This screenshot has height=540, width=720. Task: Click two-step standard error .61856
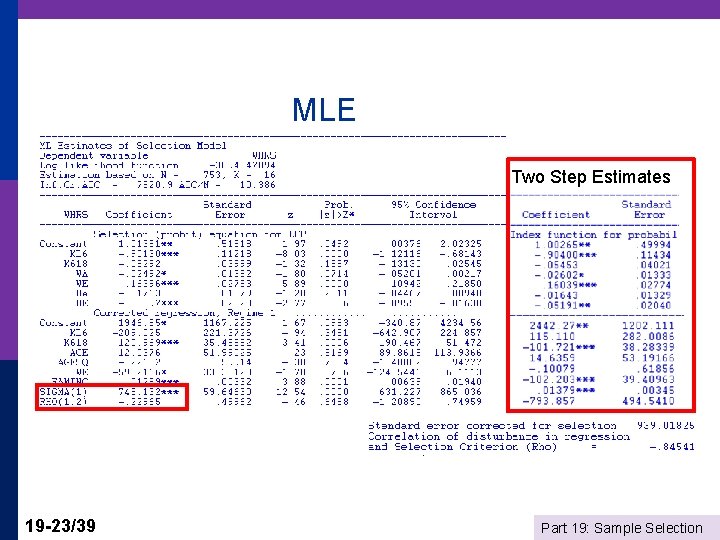click(655, 369)
